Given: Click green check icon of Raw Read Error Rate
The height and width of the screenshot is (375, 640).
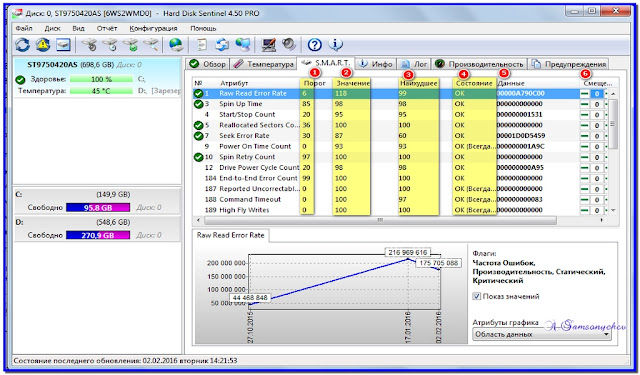Looking at the screenshot, I should coord(198,93).
